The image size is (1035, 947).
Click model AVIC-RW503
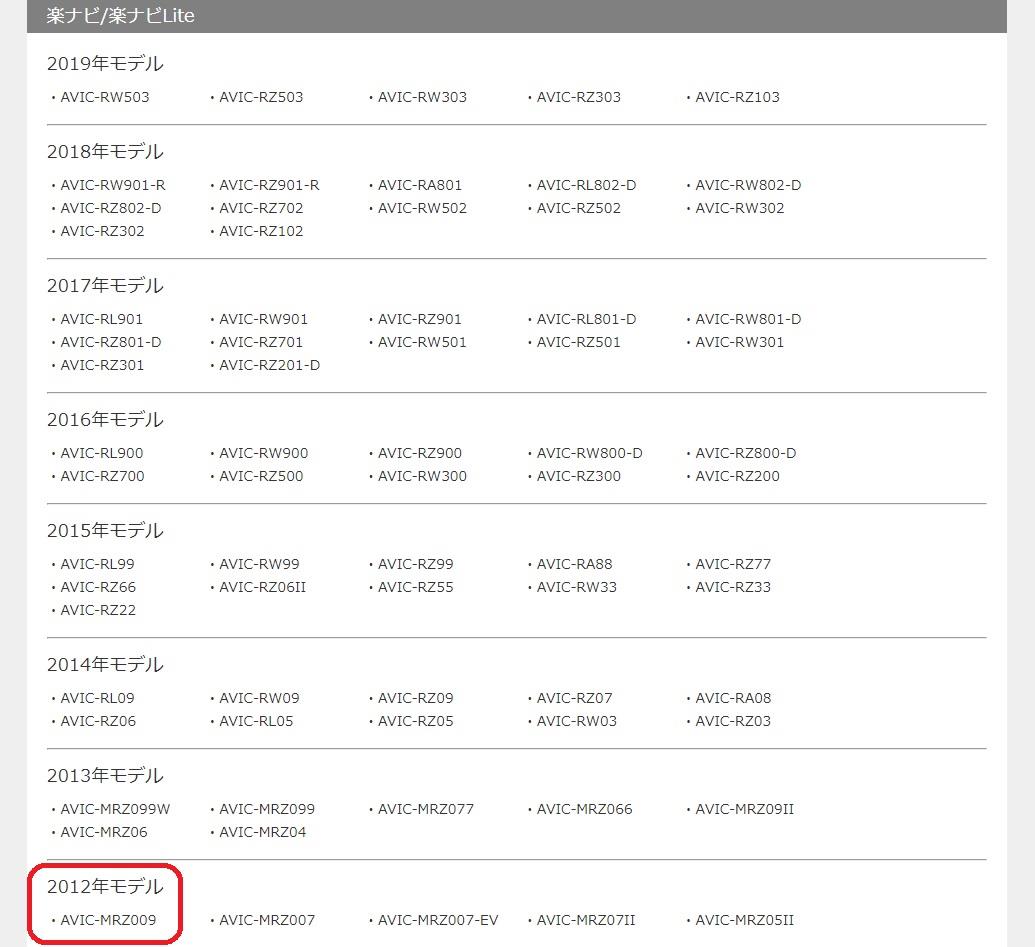(x=105, y=97)
